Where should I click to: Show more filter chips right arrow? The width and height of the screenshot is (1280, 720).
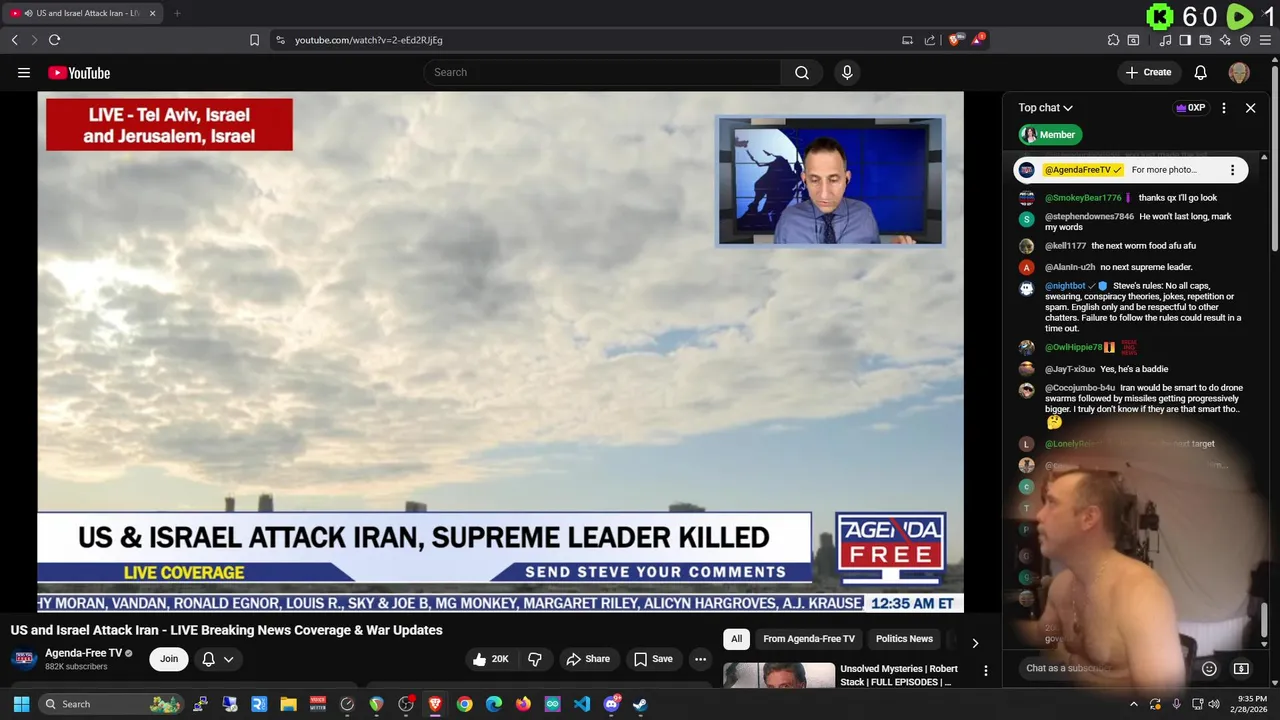[975, 643]
